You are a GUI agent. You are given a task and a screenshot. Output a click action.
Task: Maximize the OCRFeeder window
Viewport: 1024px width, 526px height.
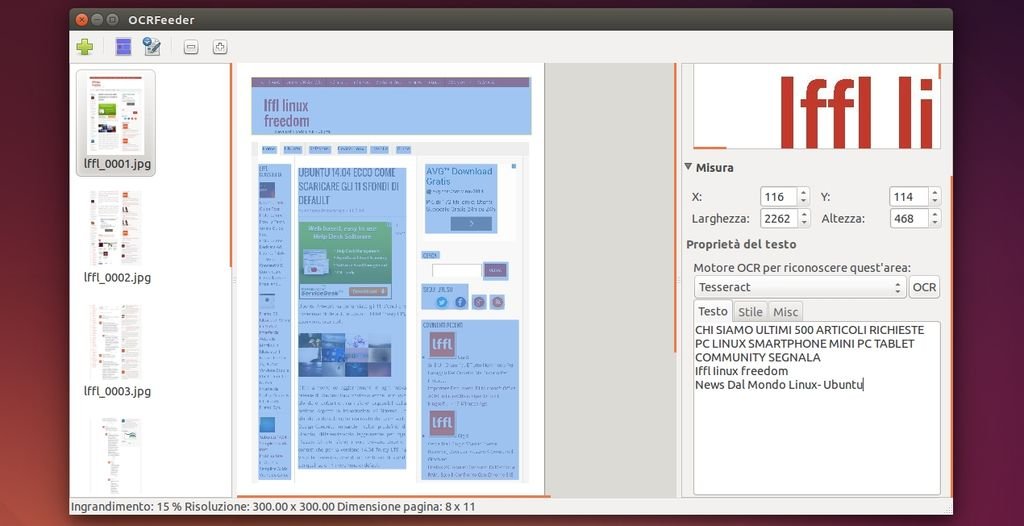(112, 20)
